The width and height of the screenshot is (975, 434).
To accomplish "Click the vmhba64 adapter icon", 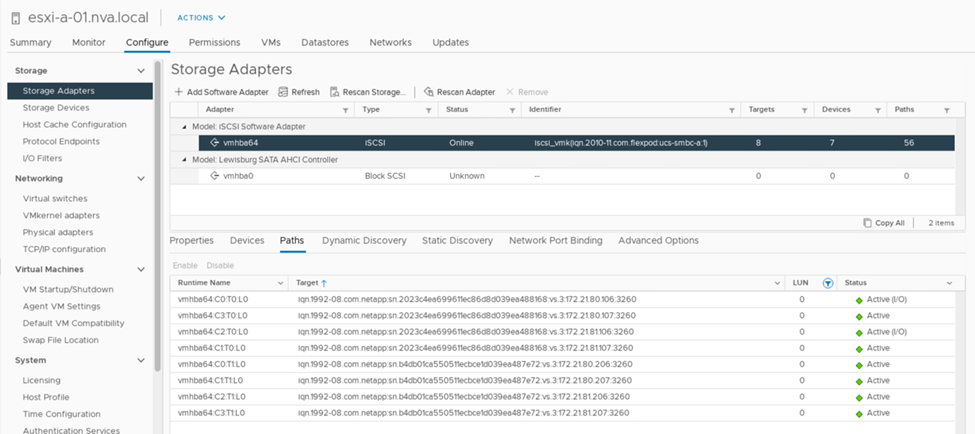I will coord(214,143).
